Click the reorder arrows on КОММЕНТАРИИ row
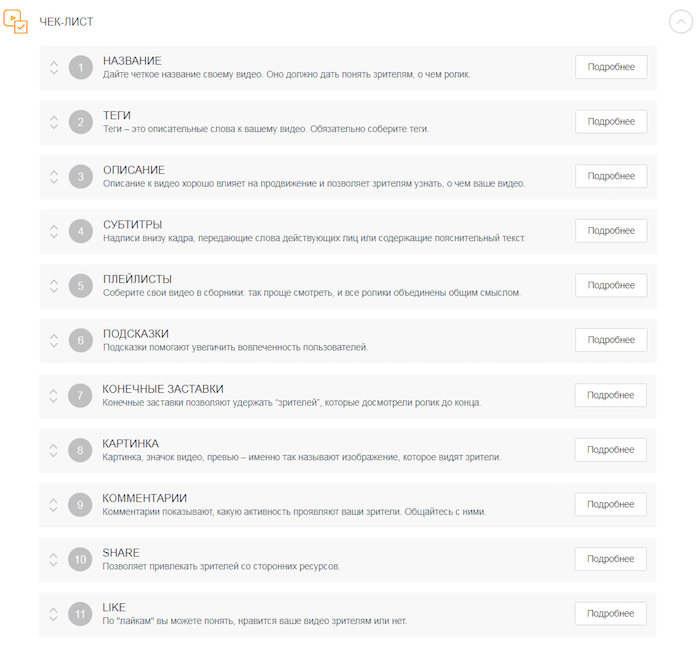 [x=54, y=505]
